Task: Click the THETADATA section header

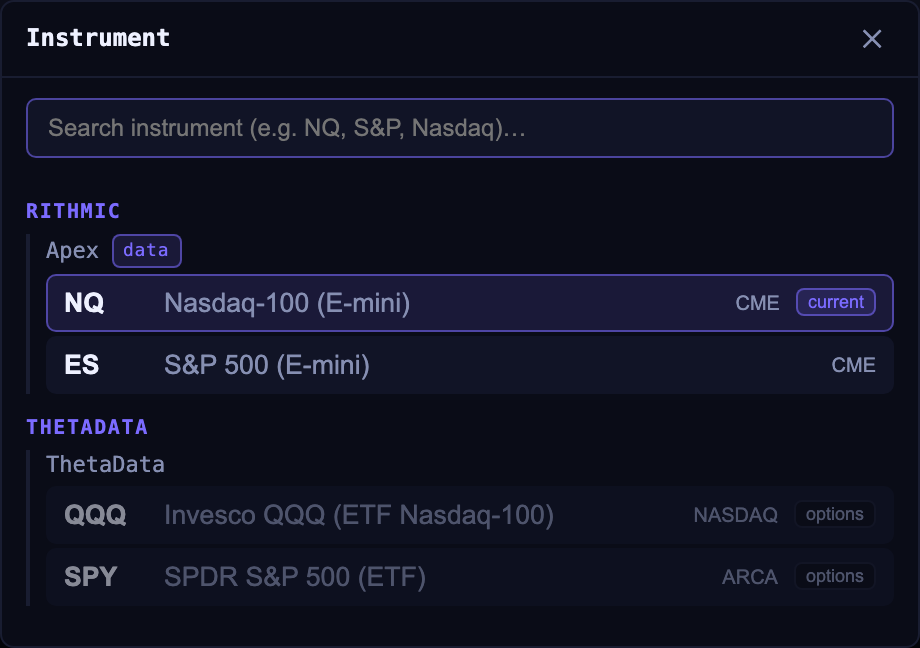Action: (x=87, y=427)
